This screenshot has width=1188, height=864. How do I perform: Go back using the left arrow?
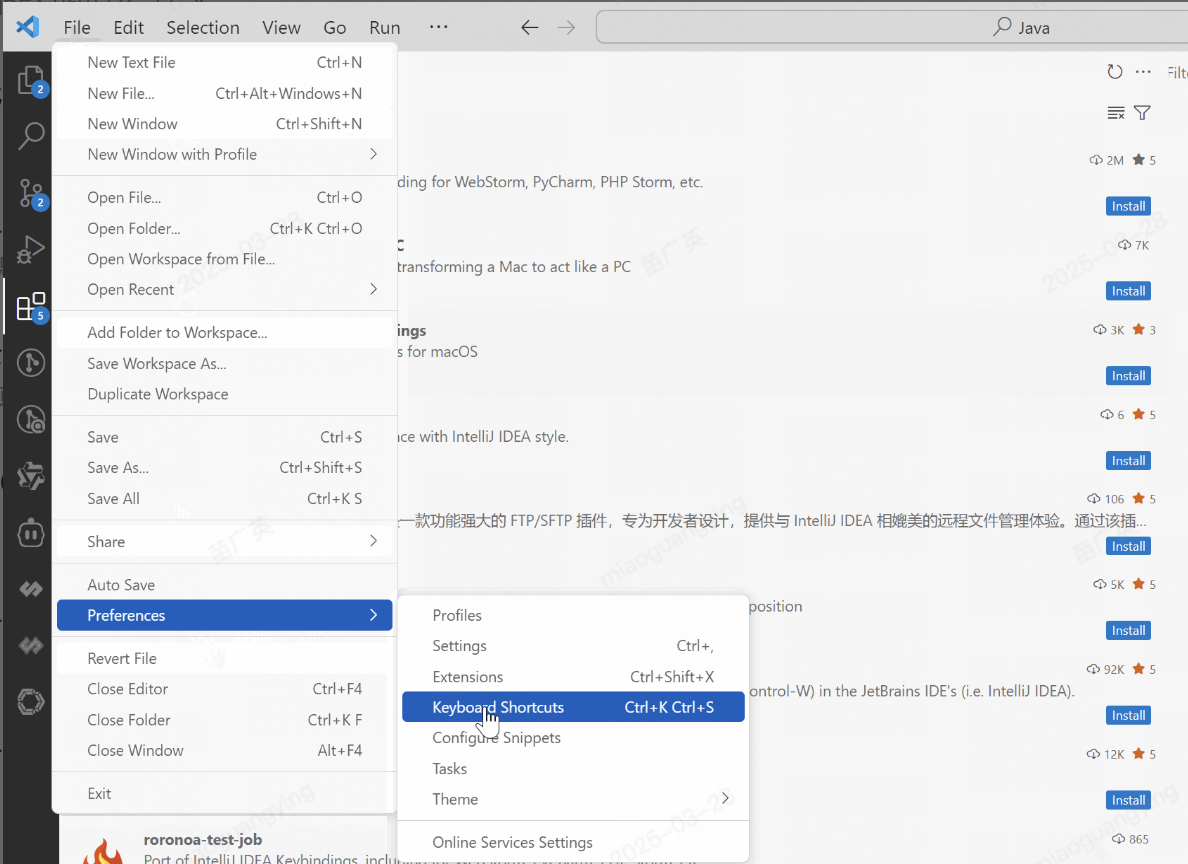click(x=530, y=28)
